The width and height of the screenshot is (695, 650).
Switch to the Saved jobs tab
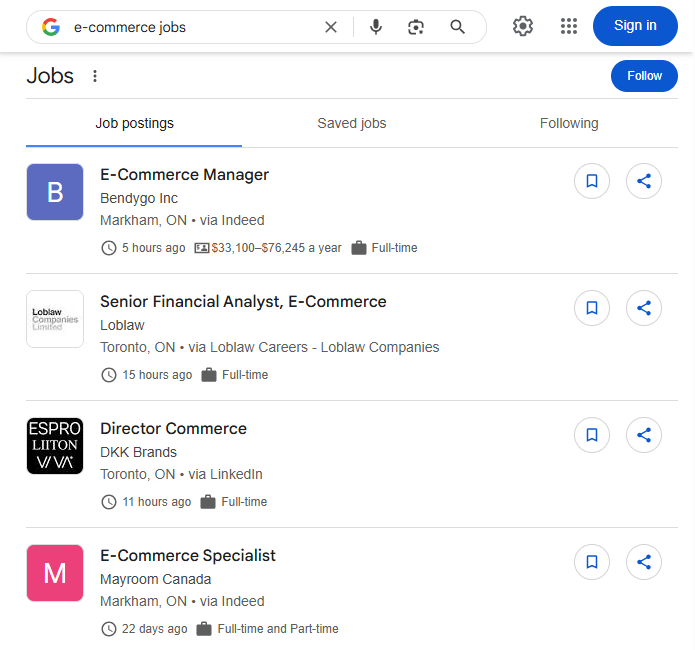click(351, 123)
